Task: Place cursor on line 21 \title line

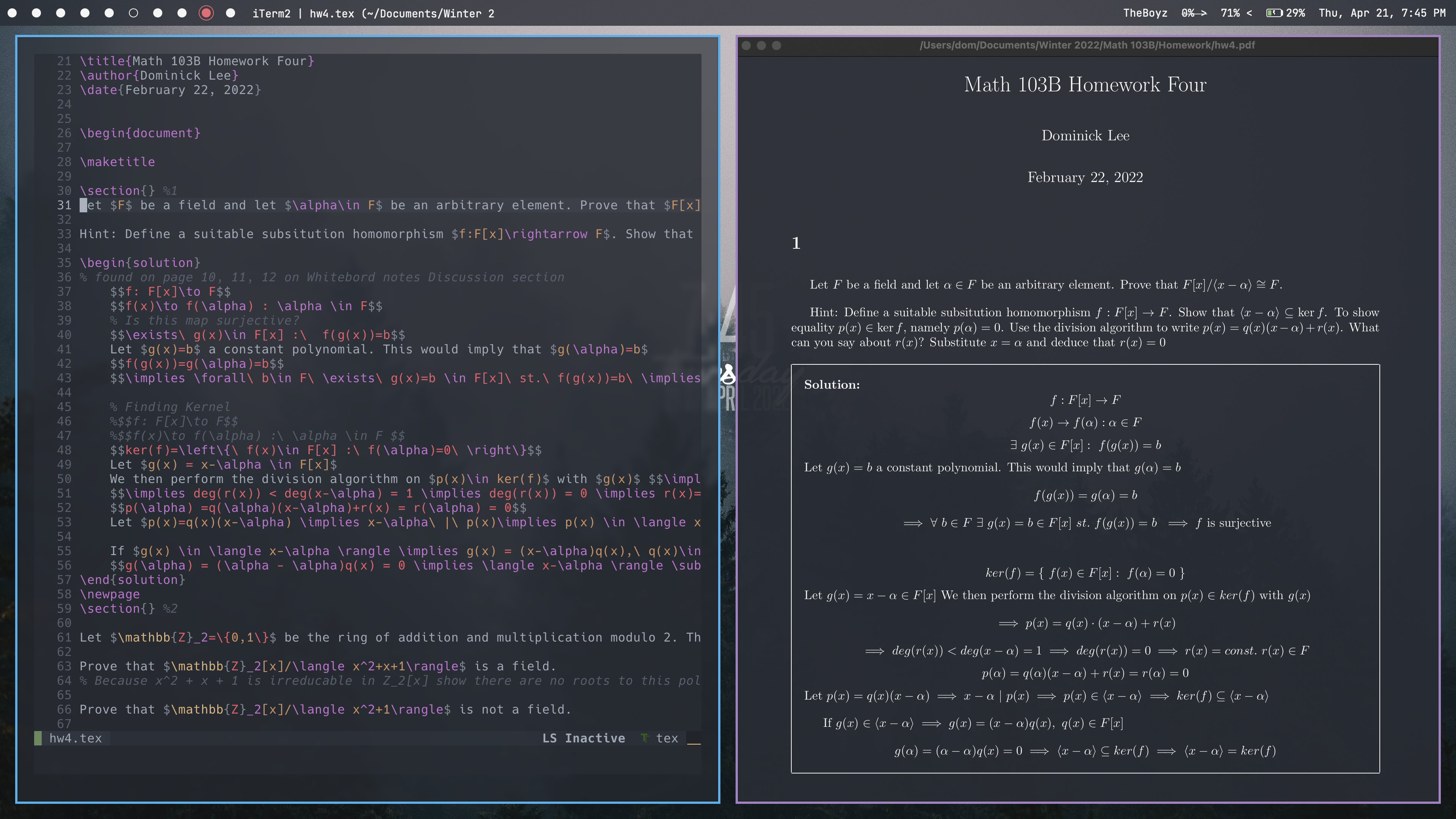Action: (197, 61)
